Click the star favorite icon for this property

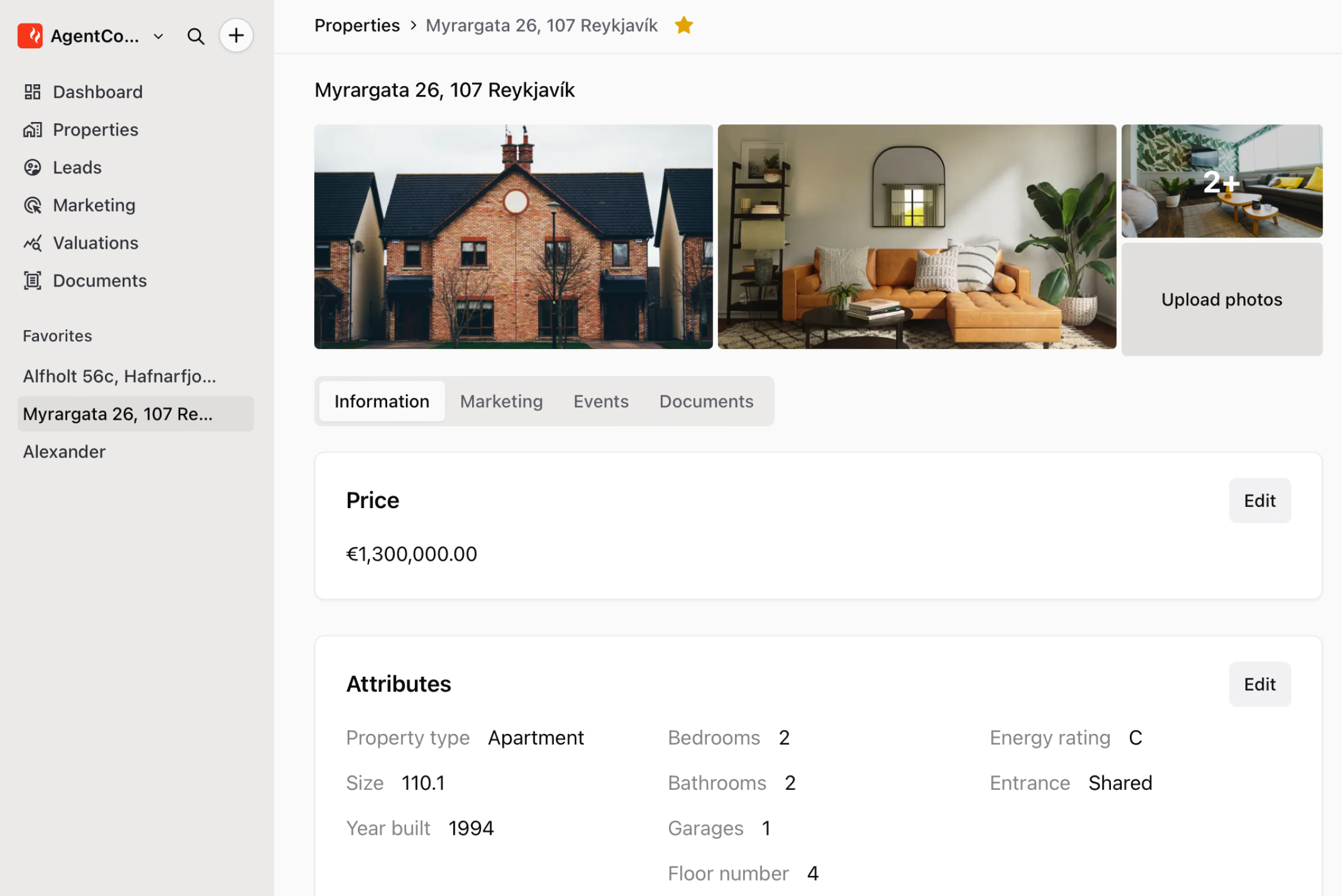(x=684, y=25)
